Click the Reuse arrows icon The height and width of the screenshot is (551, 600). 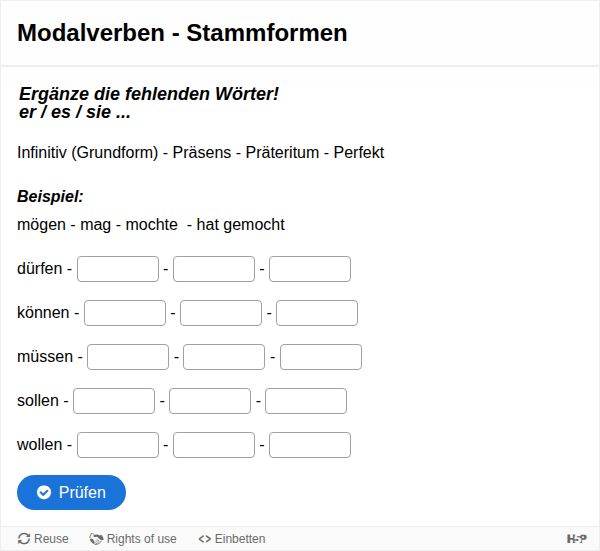24,538
